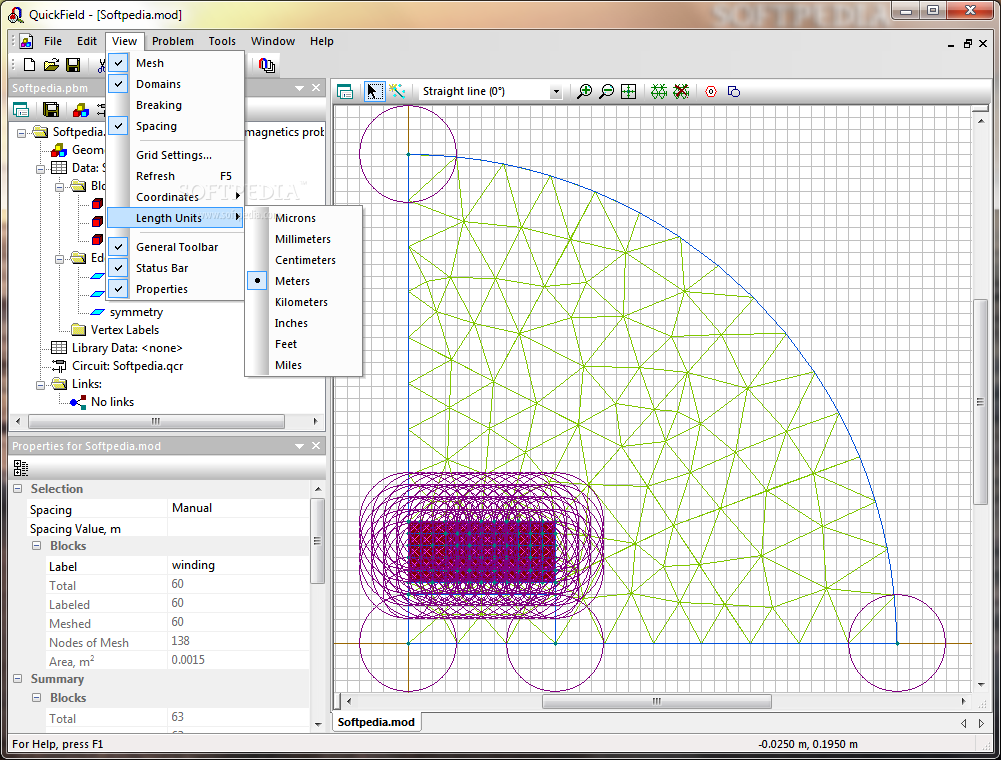Collapse the Softpedia root tree node
The width and height of the screenshot is (1001, 760).
pos(22,133)
